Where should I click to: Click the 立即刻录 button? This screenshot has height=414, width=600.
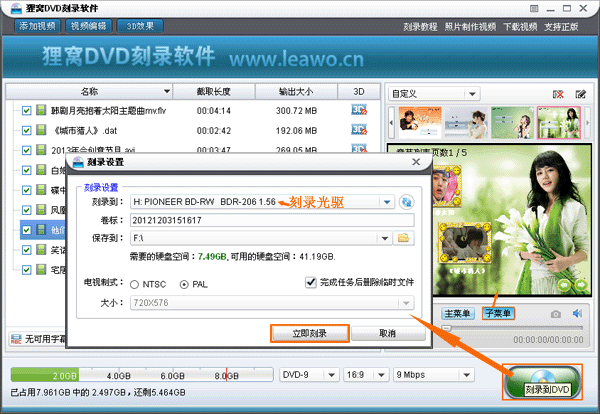click(x=310, y=333)
